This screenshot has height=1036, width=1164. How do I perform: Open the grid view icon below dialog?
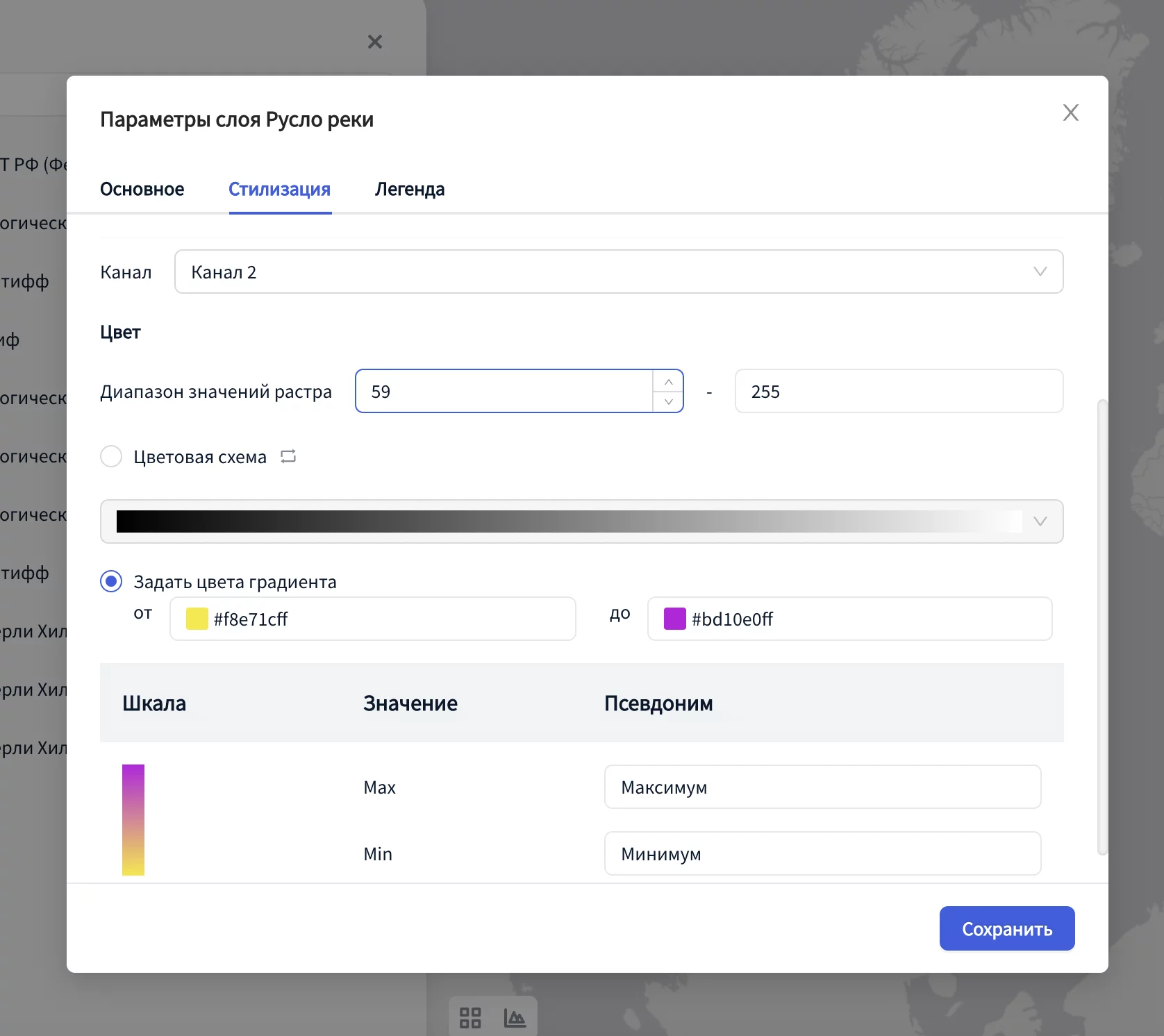(470, 1018)
